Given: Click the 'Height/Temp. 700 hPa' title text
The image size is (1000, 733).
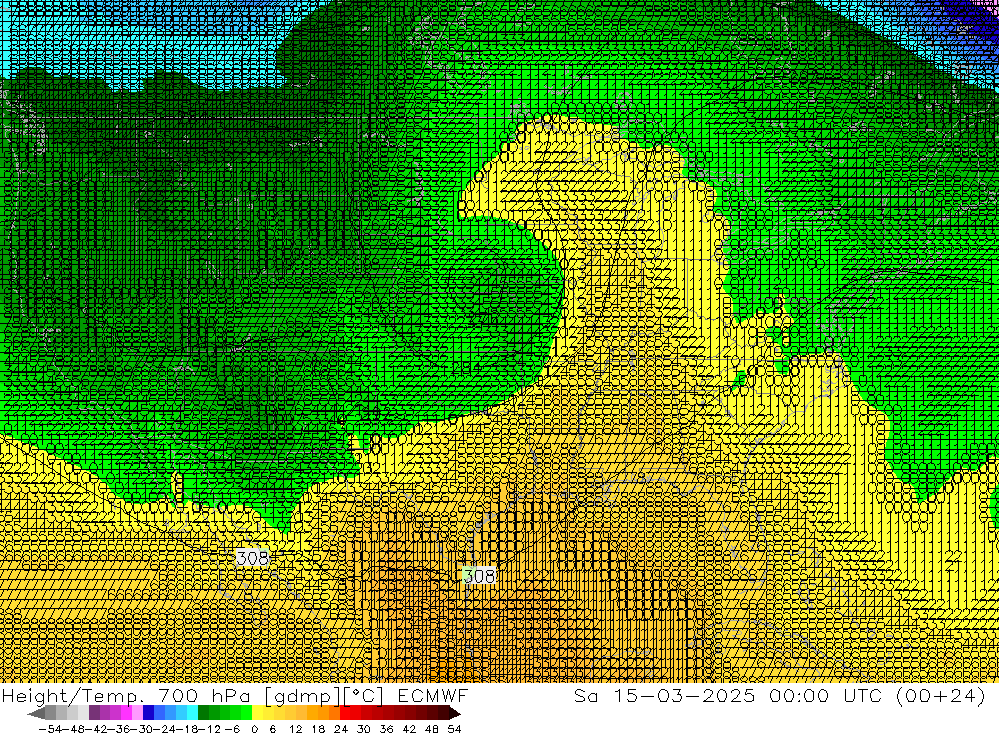Looking at the screenshot, I should 126,695.
